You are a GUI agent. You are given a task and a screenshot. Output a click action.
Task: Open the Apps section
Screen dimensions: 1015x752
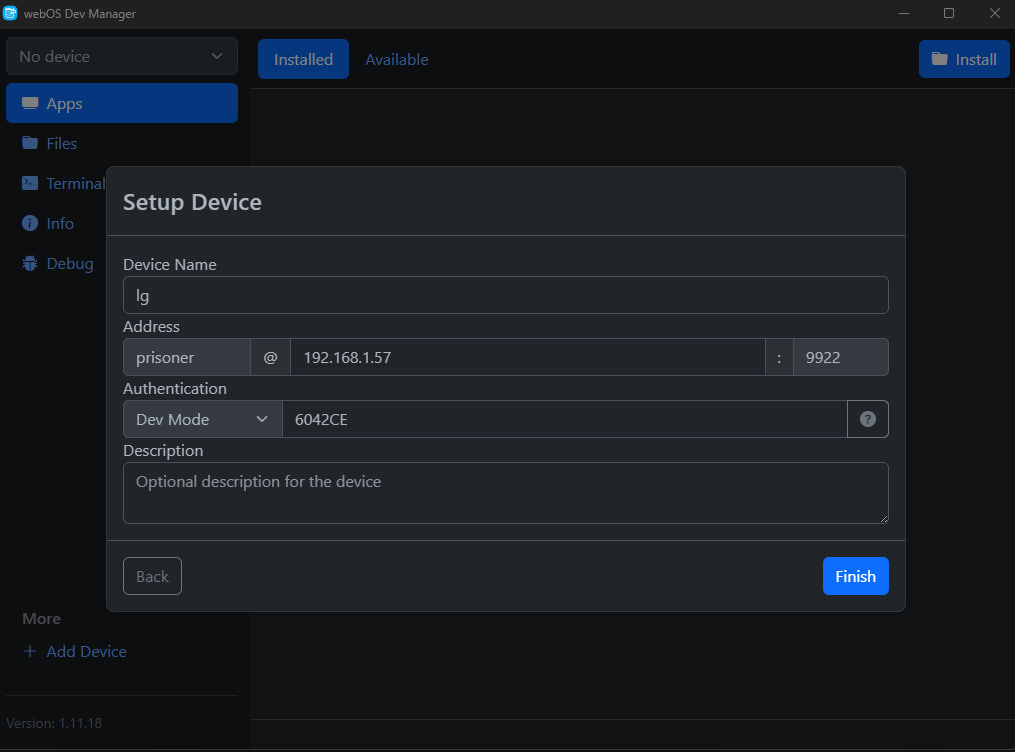tap(122, 103)
